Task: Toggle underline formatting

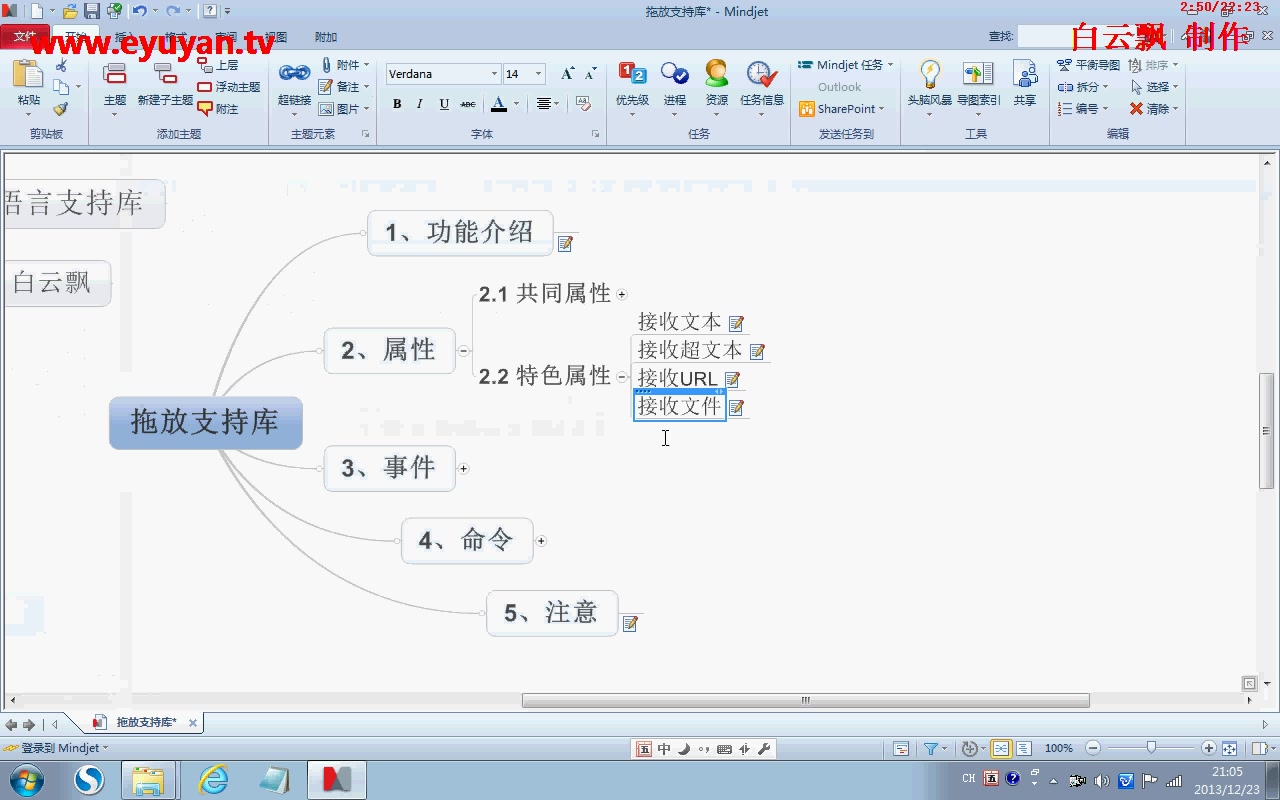Action: tap(443, 104)
